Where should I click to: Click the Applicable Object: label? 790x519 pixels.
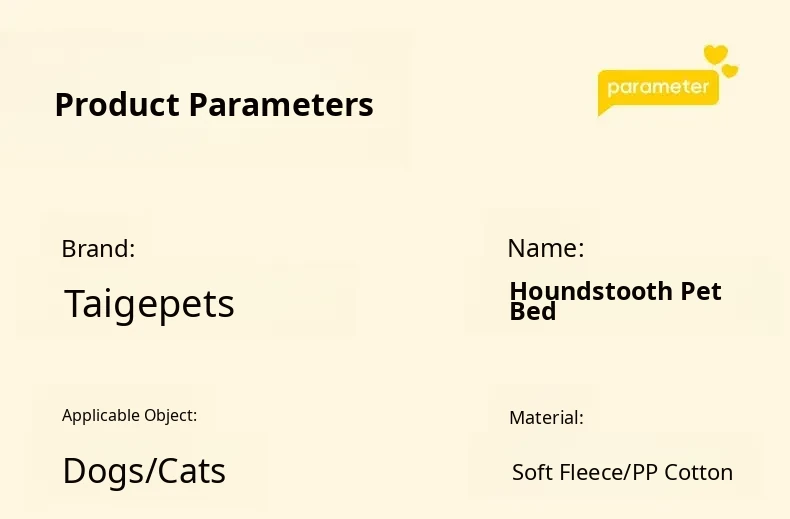click(x=129, y=416)
